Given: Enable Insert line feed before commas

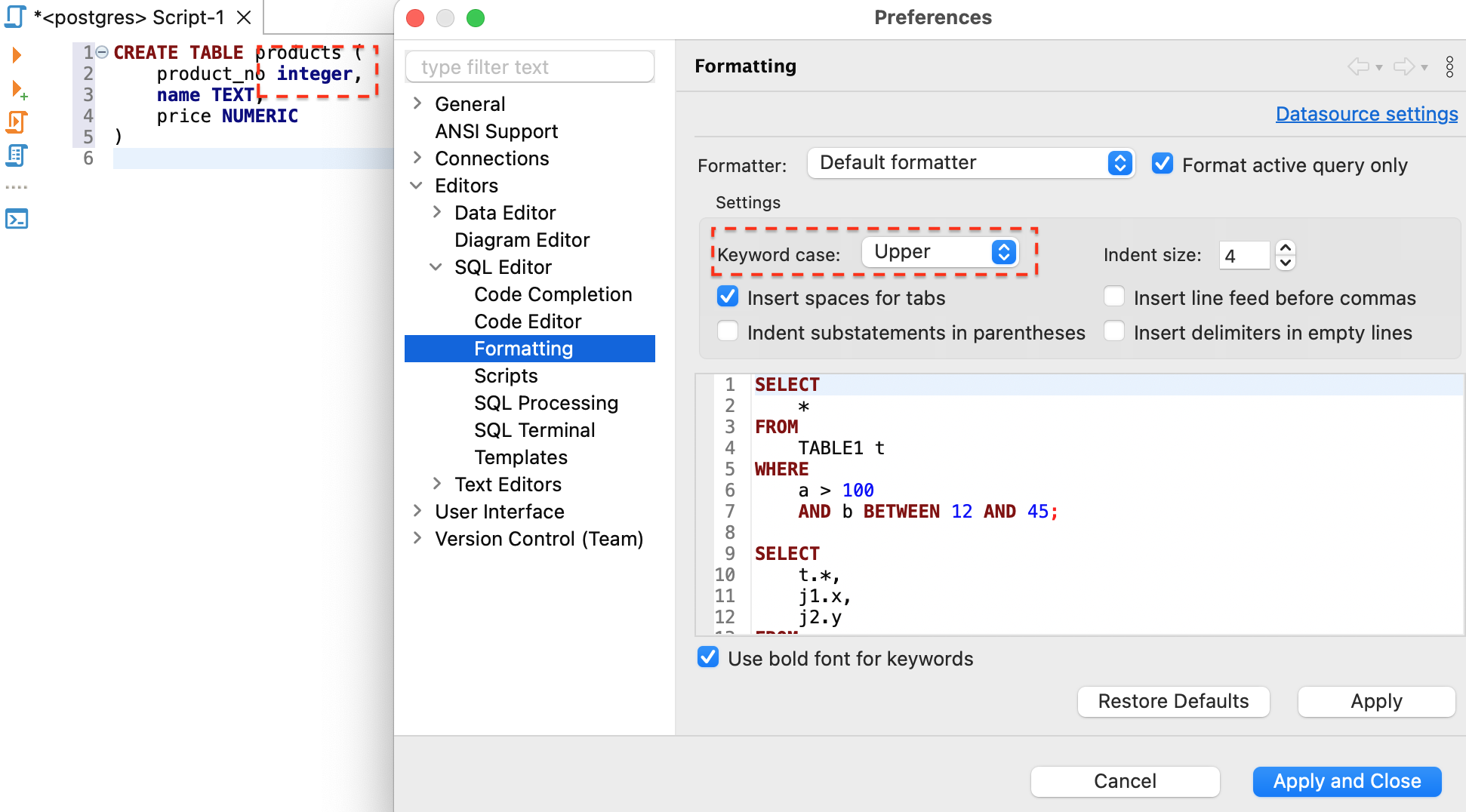Looking at the screenshot, I should [1114, 297].
